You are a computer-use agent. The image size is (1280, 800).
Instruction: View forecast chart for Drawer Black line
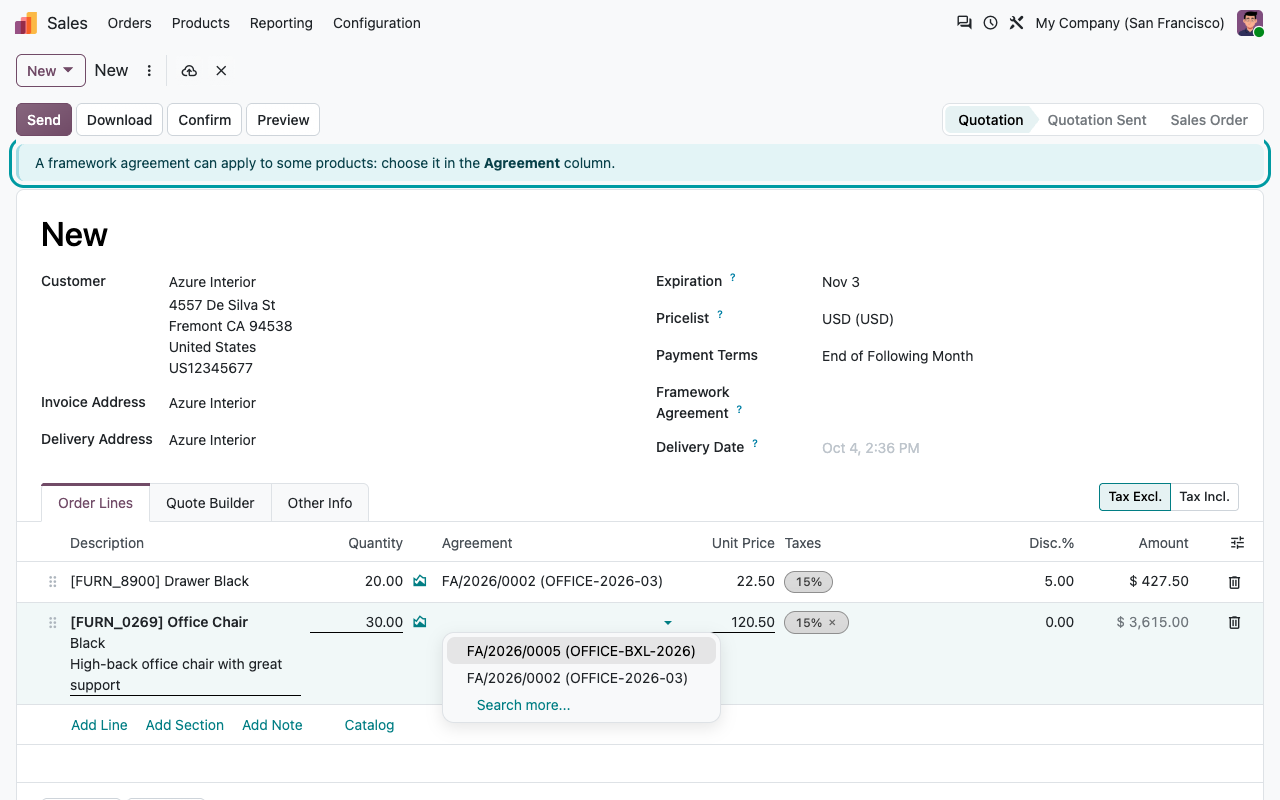pyautogui.click(x=420, y=581)
